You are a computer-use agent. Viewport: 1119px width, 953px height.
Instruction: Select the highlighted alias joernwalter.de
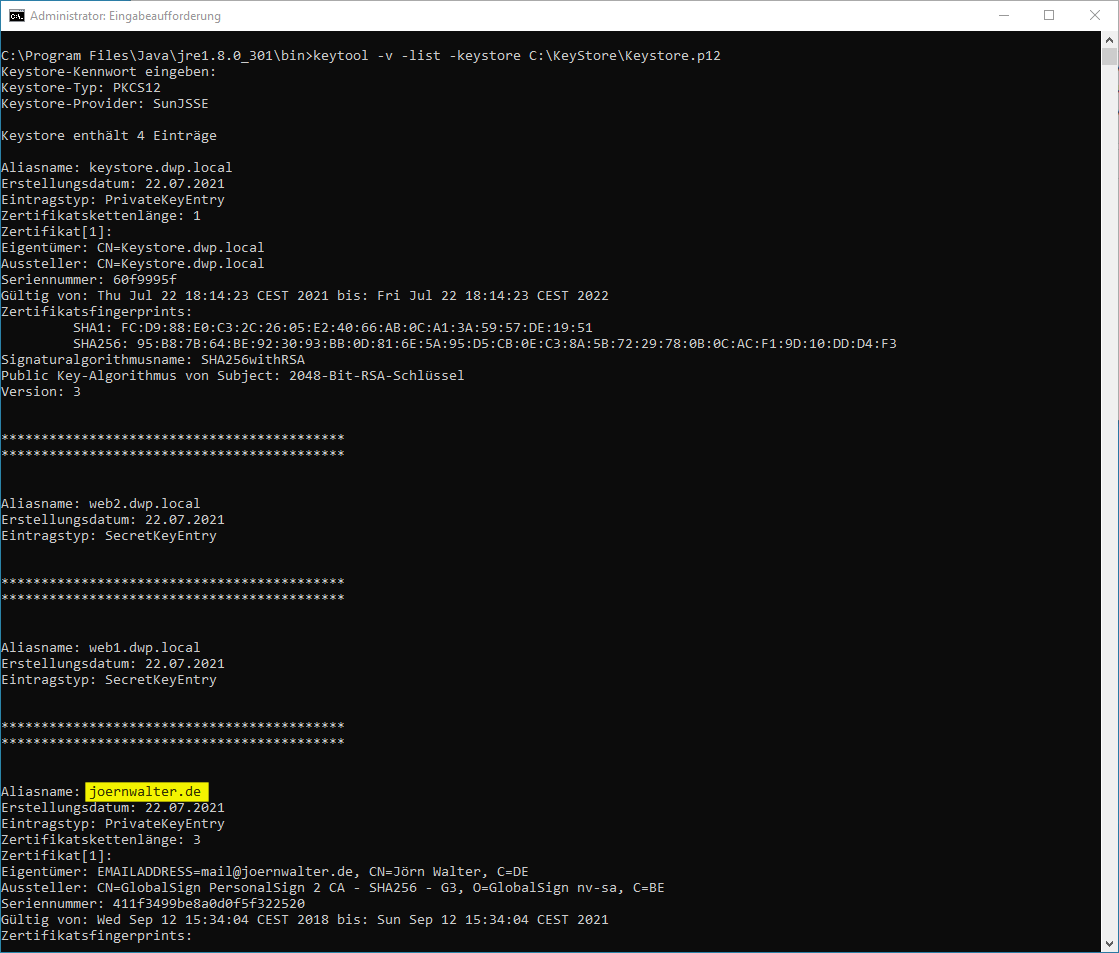pos(146,791)
